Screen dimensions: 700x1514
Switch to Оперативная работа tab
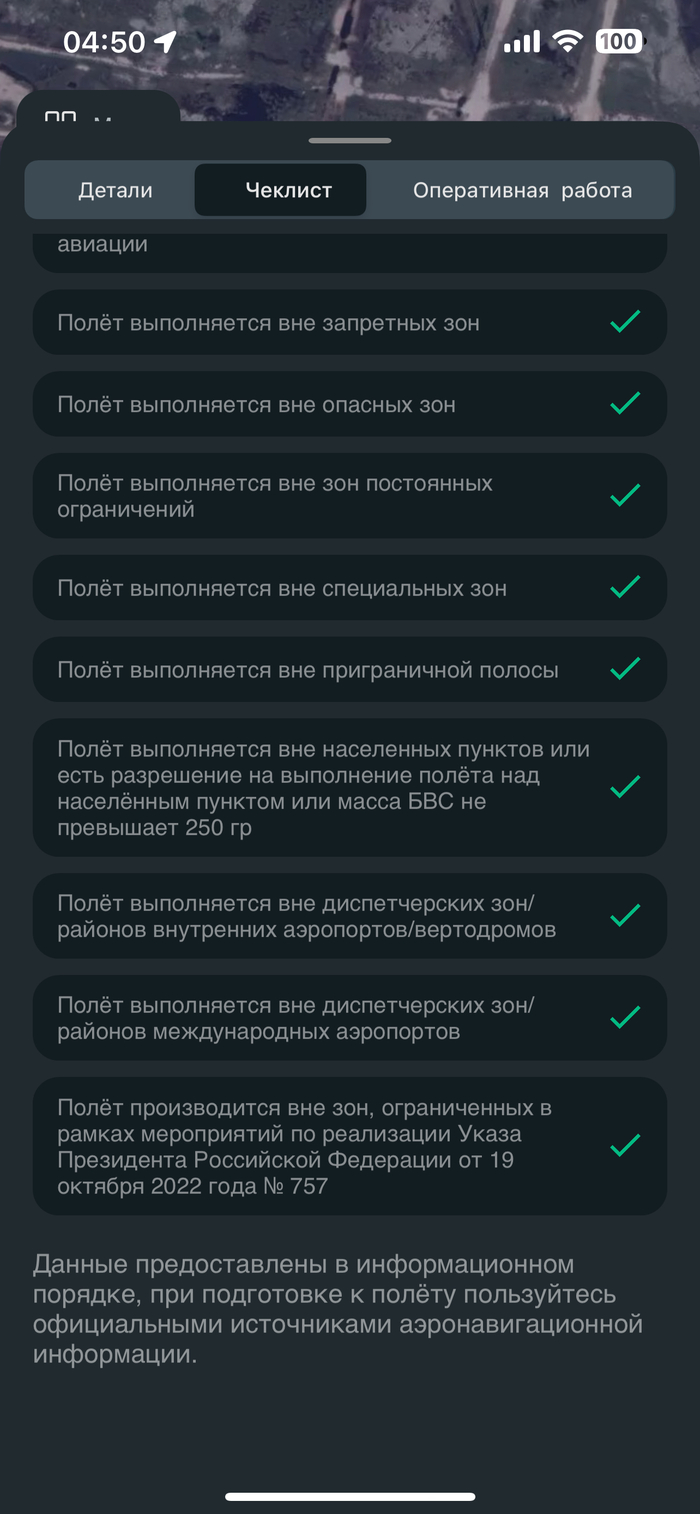pyautogui.click(x=522, y=190)
